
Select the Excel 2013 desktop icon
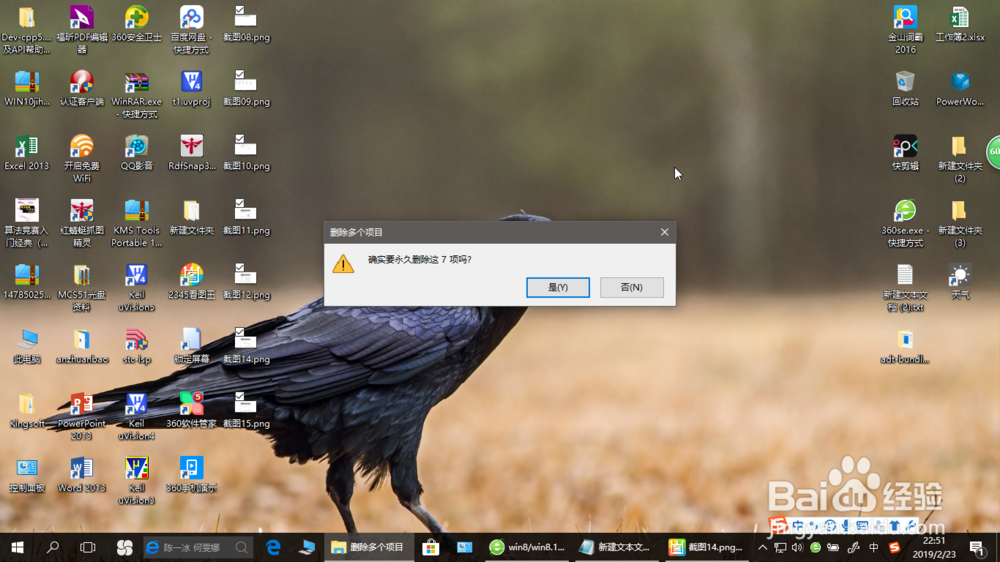27,152
